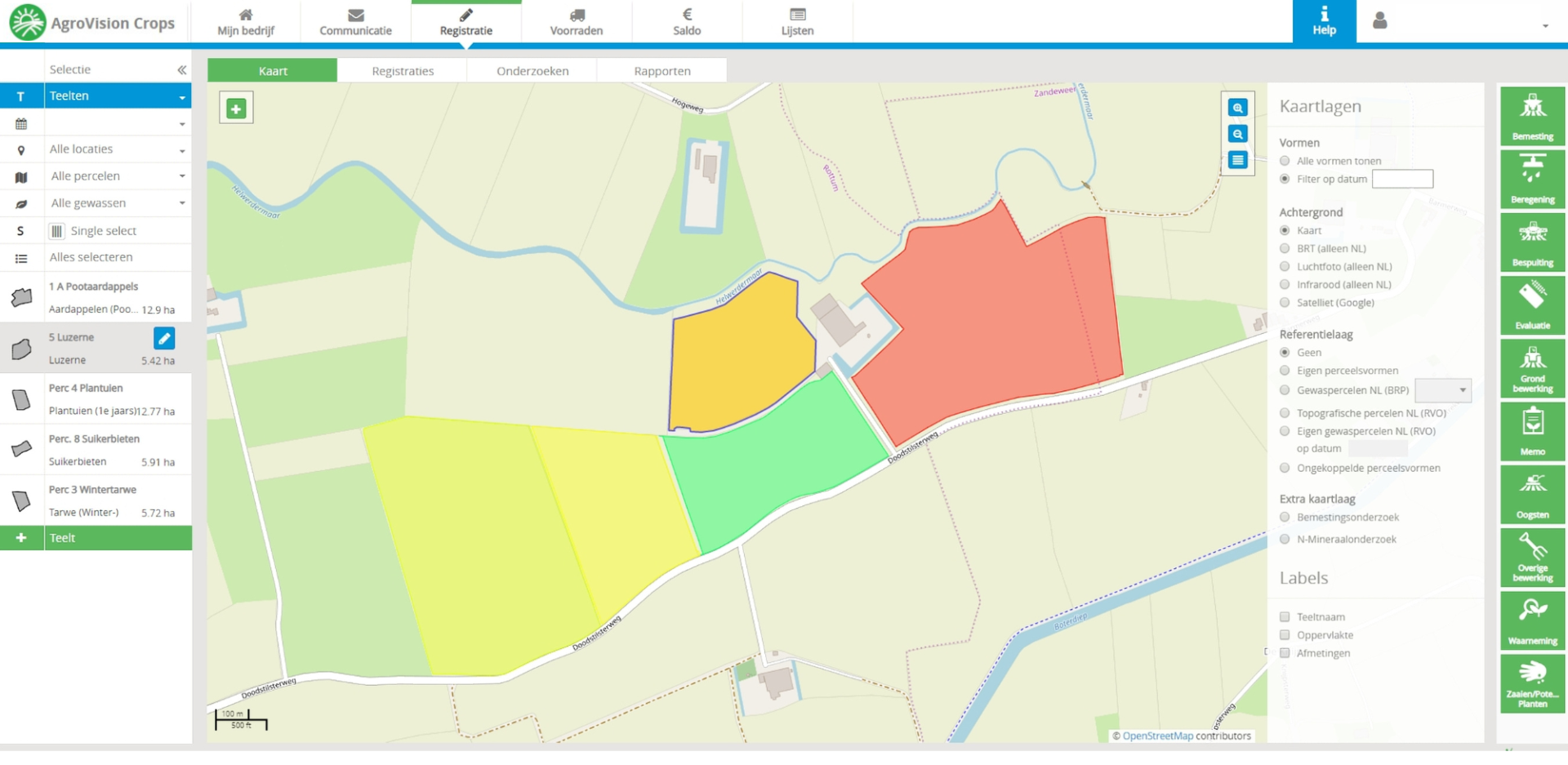
Task: Open the Beregening irrigation tool
Action: (x=1532, y=179)
